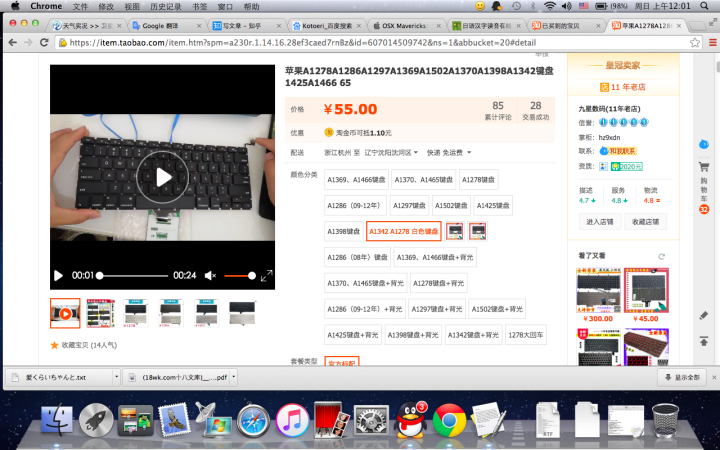Screen dimensions: 720x450
Task: Click the 收藏店铺 button
Action: [646, 222]
